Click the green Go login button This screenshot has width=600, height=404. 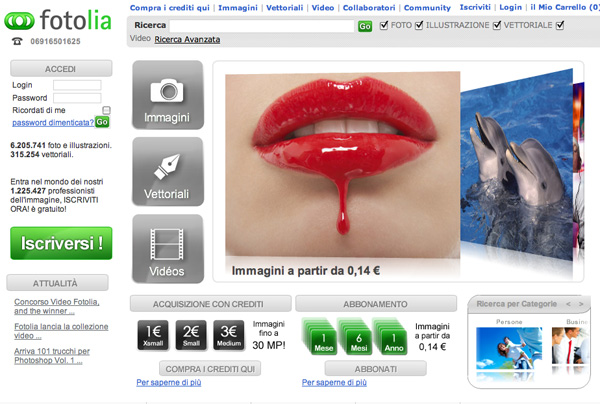[102, 122]
